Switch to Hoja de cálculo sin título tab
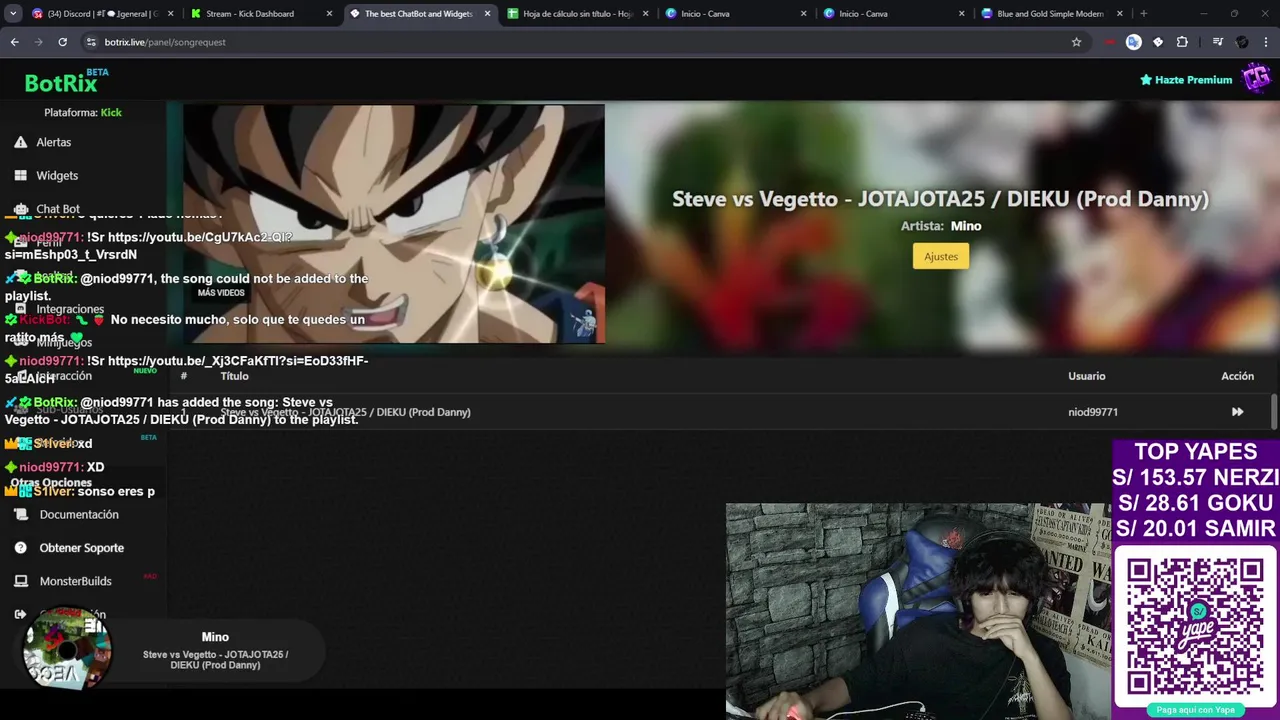Viewport: 1280px width, 720px height. click(577, 14)
